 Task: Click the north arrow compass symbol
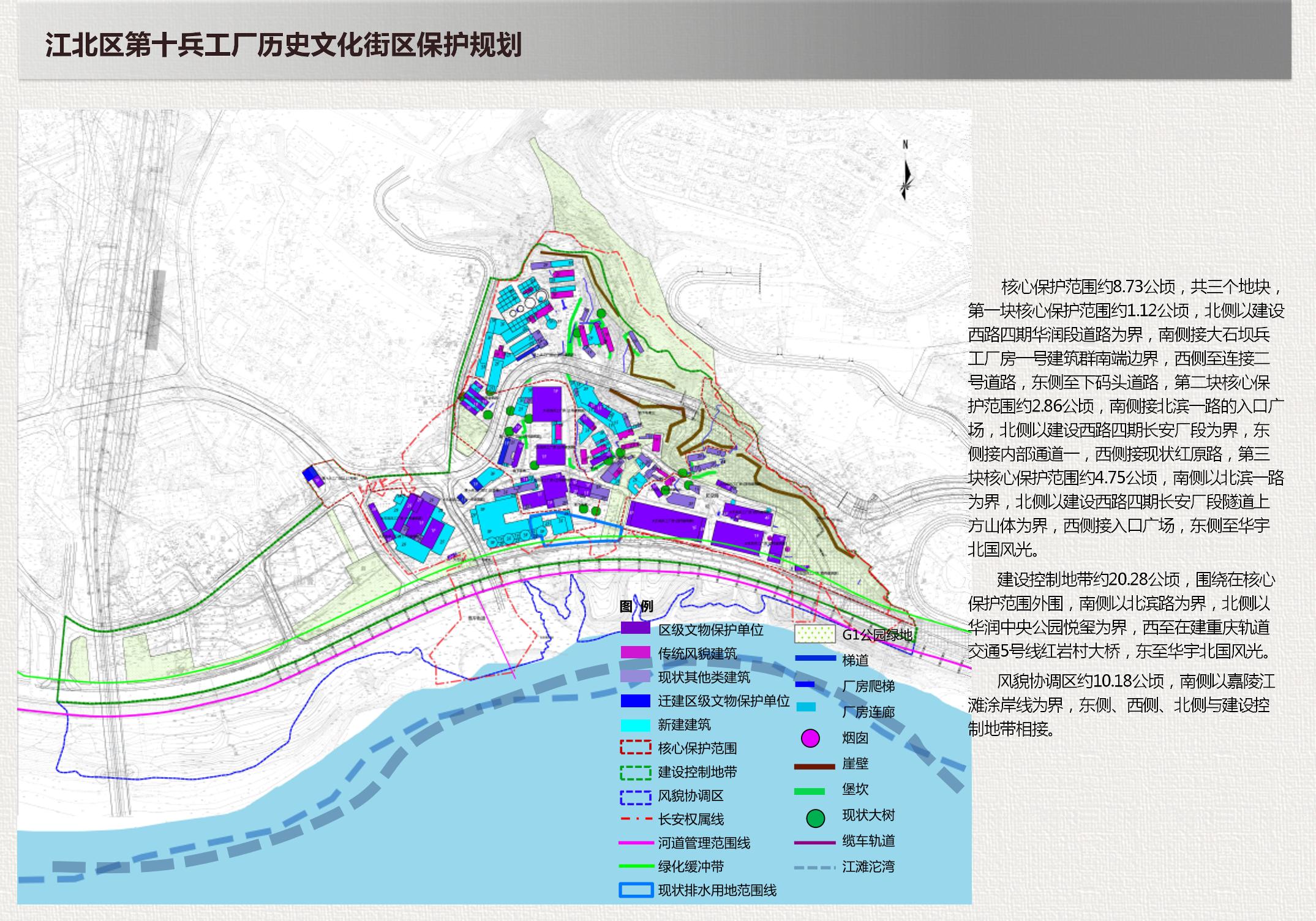point(906,175)
